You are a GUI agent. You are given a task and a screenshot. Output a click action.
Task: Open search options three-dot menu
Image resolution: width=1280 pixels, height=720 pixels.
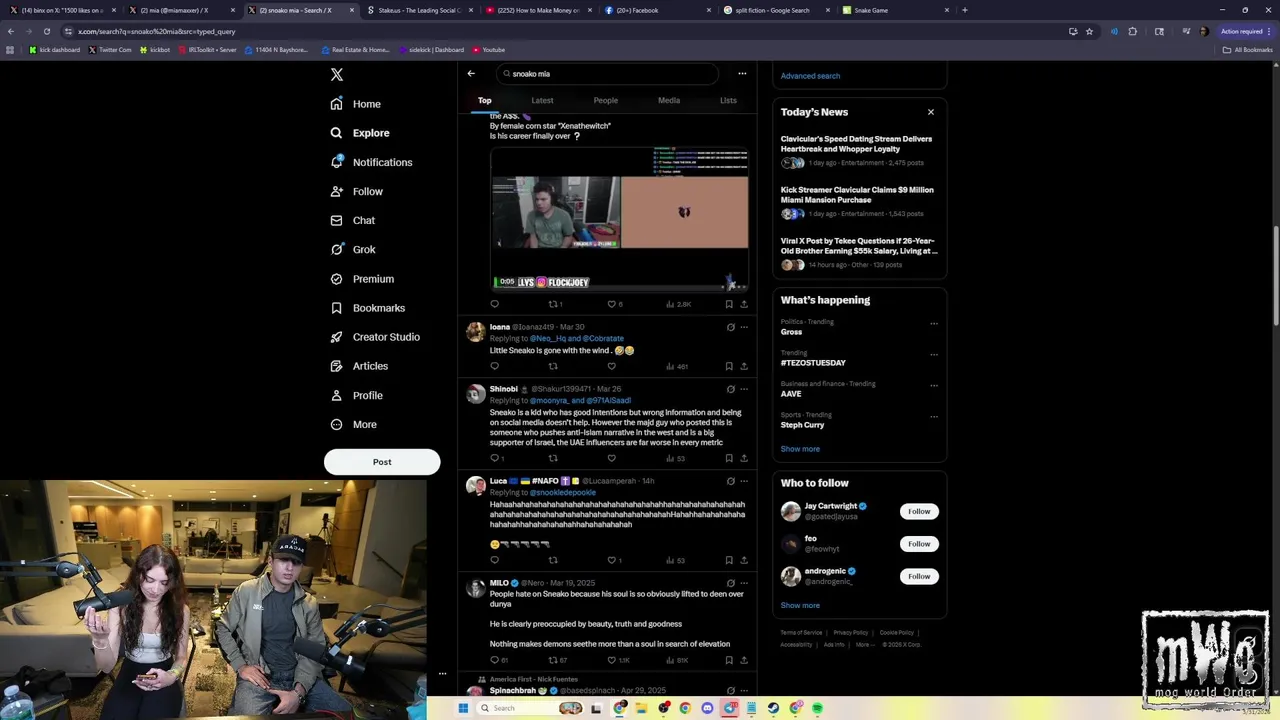(742, 73)
